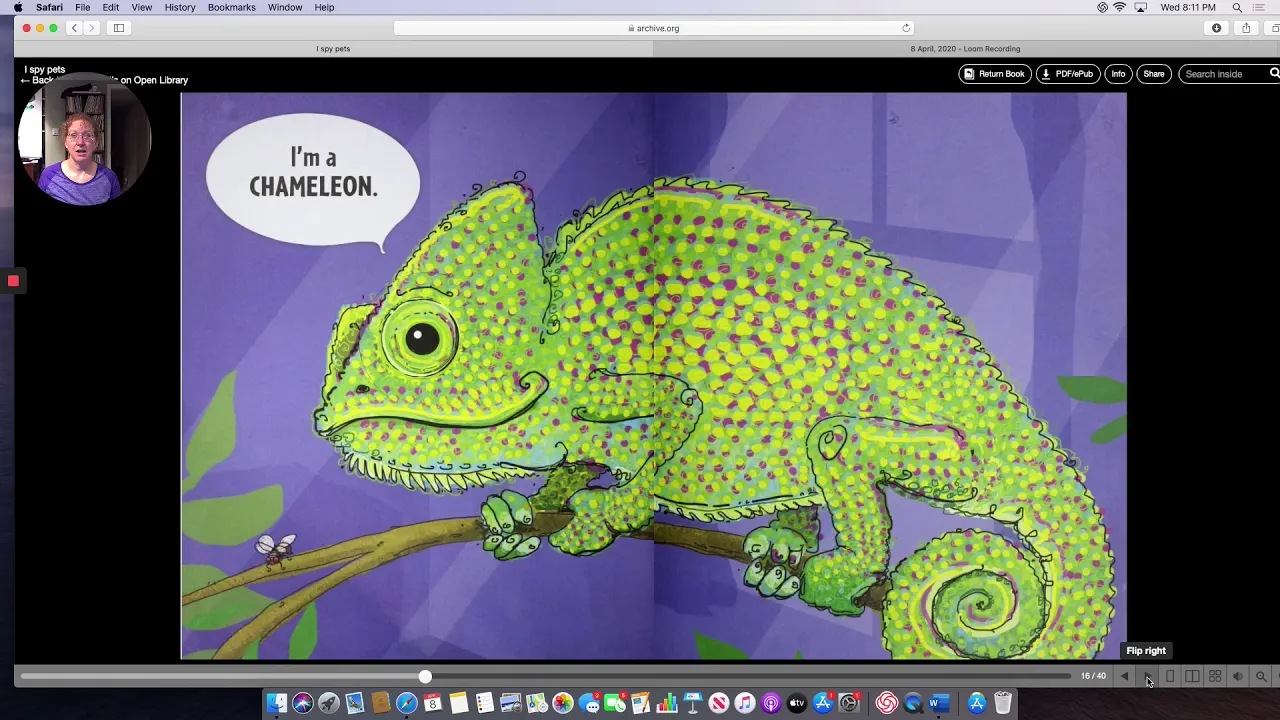This screenshot has width=1280, height=720.
Task: Open Calendar in the Dock
Action: coord(432,703)
